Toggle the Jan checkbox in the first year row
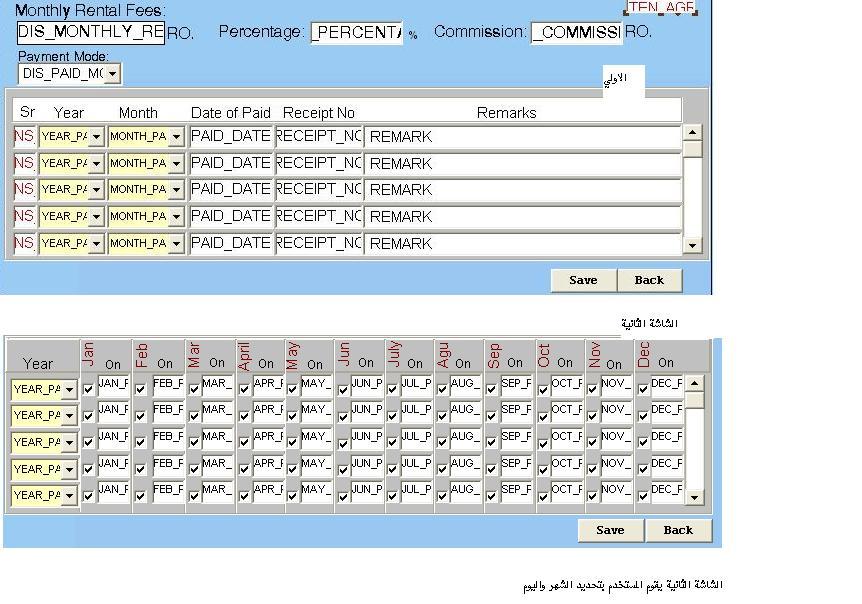The height and width of the screenshot is (604, 862). coord(88,389)
